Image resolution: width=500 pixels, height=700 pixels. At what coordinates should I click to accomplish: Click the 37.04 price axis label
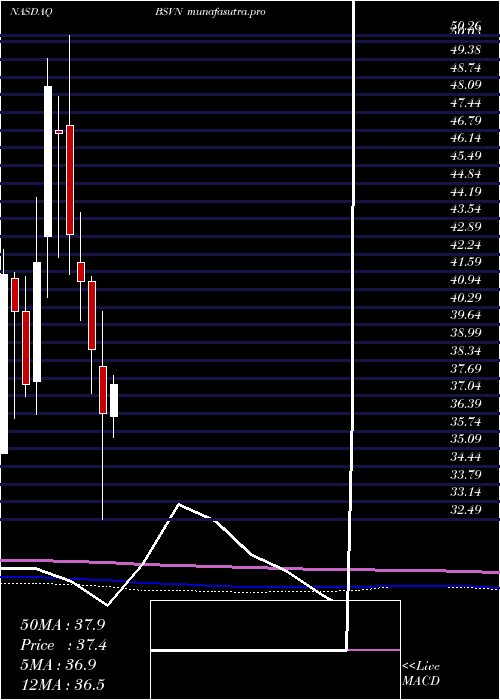pyautogui.click(x=465, y=386)
